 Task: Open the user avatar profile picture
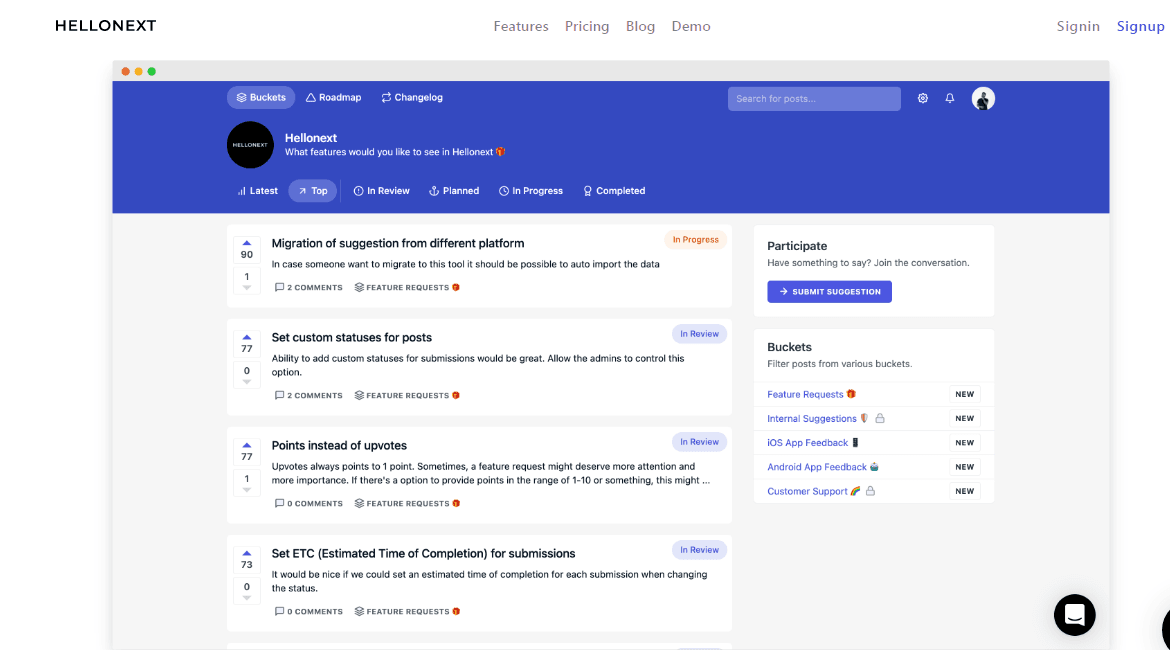[983, 99]
